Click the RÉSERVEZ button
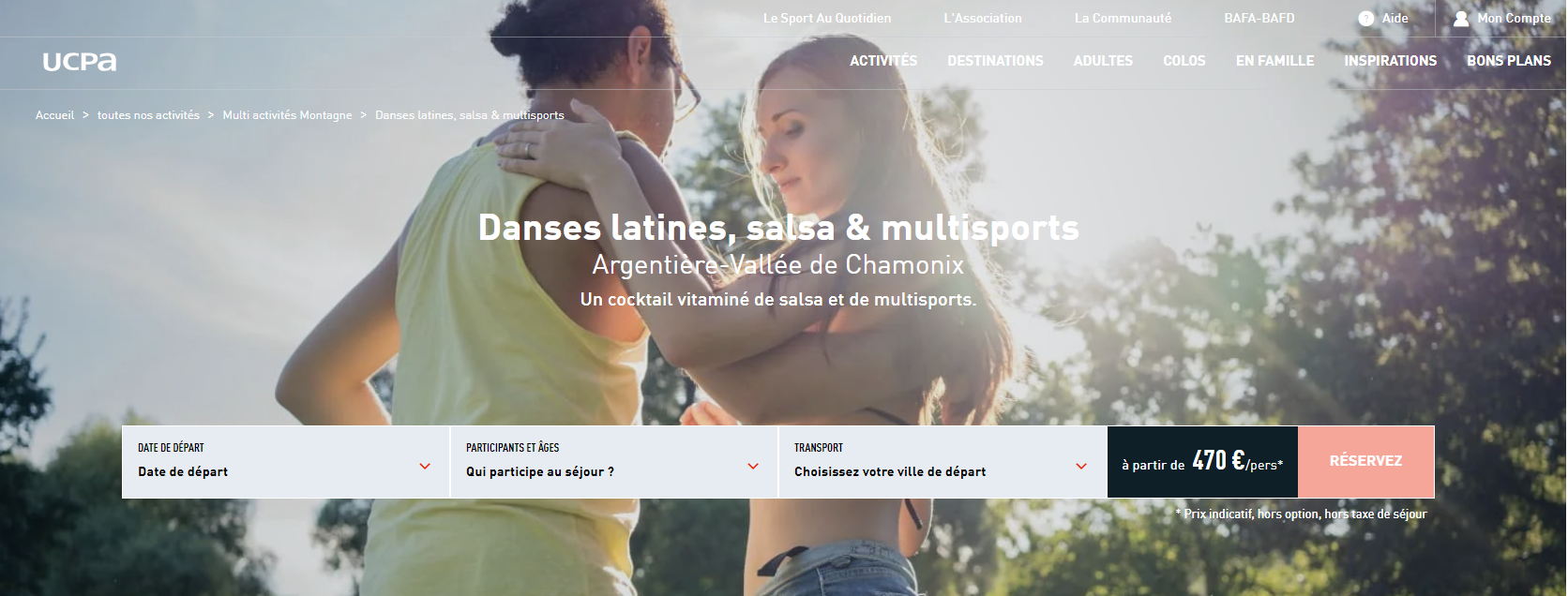 coord(1365,461)
